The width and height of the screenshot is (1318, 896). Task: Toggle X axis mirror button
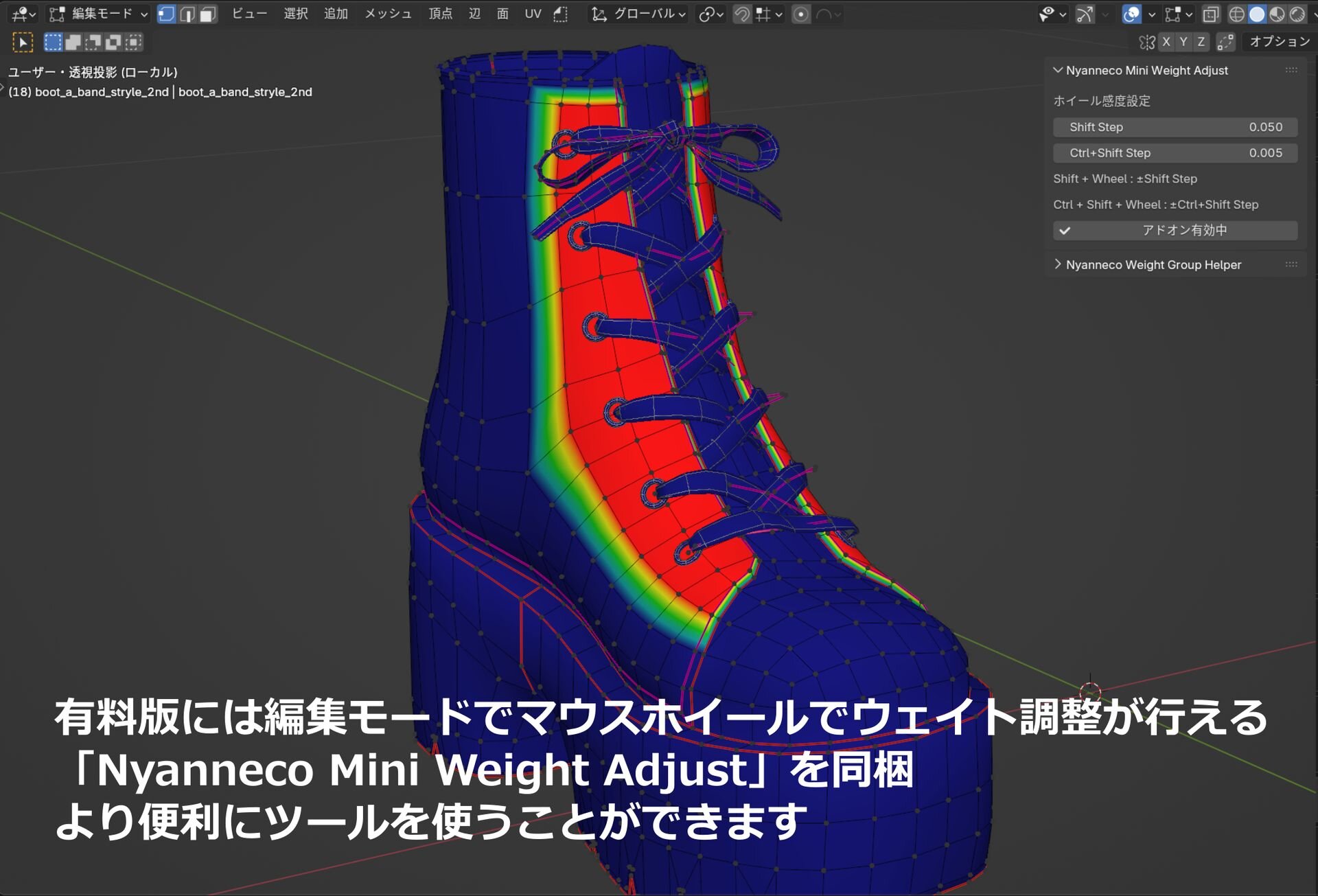1166,42
